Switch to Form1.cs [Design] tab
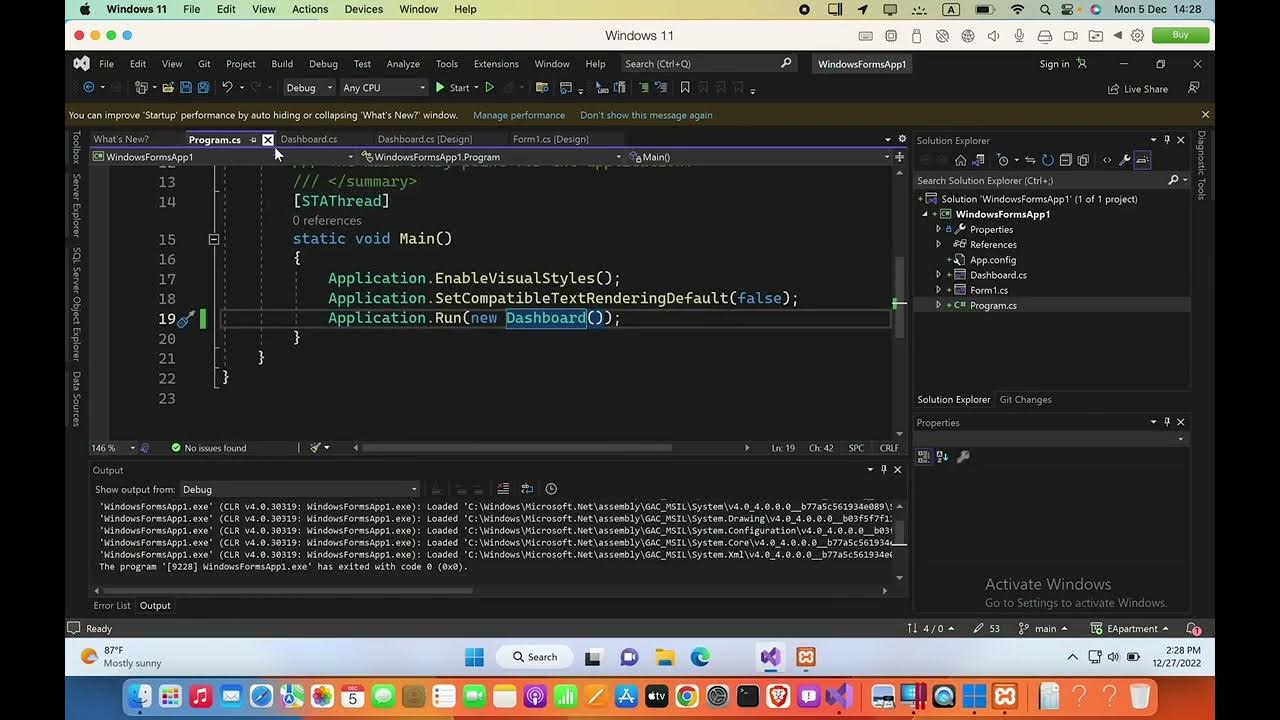Image resolution: width=1280 pixels, height=720 pixels. [550, 140]
